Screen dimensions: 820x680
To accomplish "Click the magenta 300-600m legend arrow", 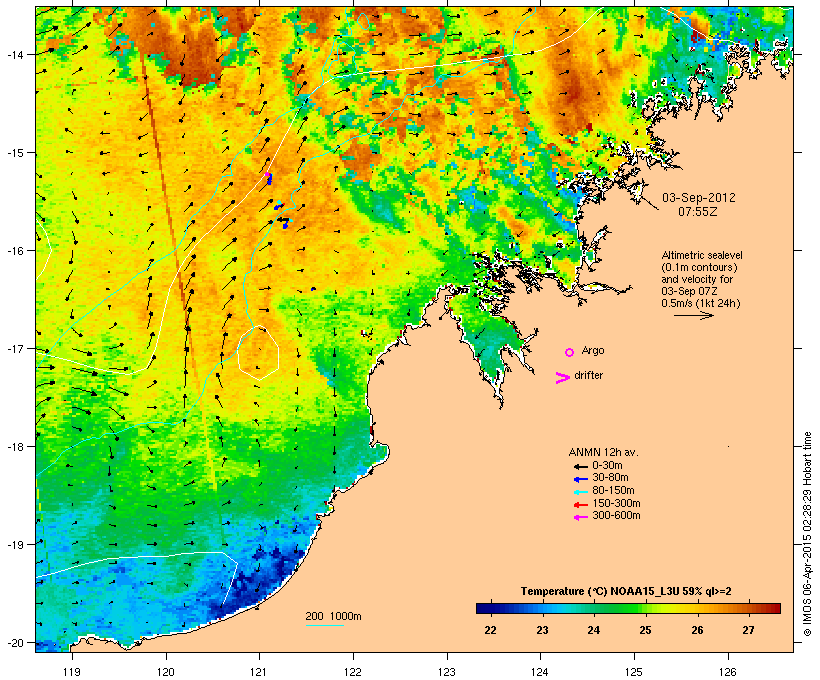I will coord(581,517).
